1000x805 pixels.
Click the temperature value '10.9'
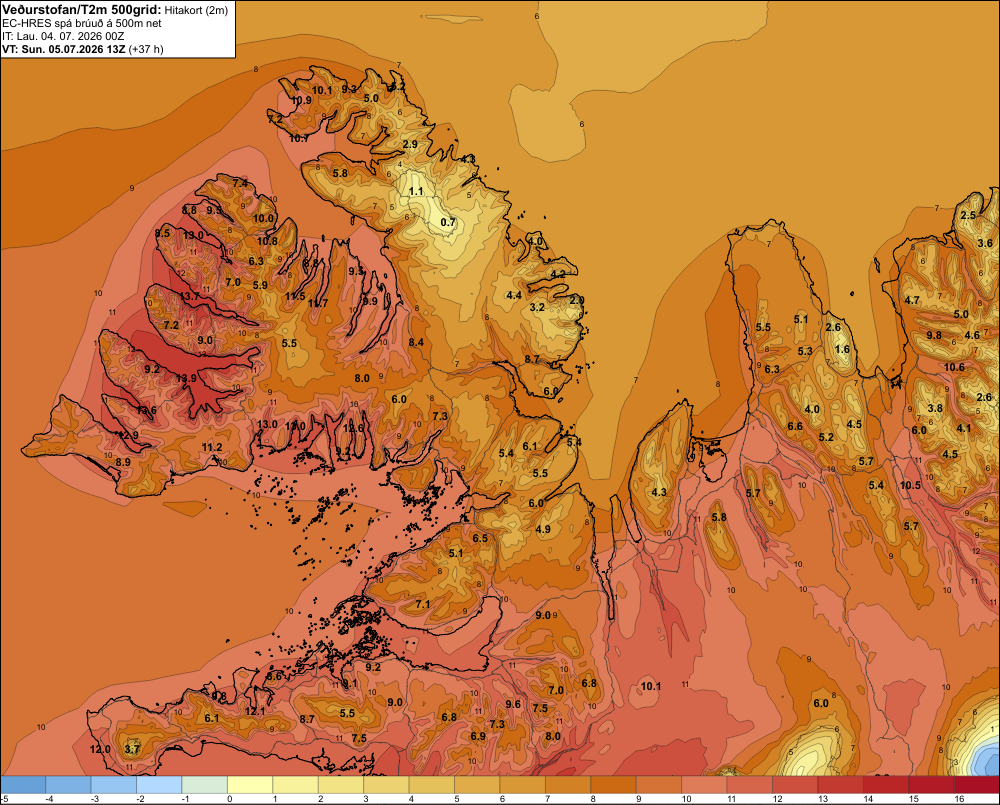(302, 100)
